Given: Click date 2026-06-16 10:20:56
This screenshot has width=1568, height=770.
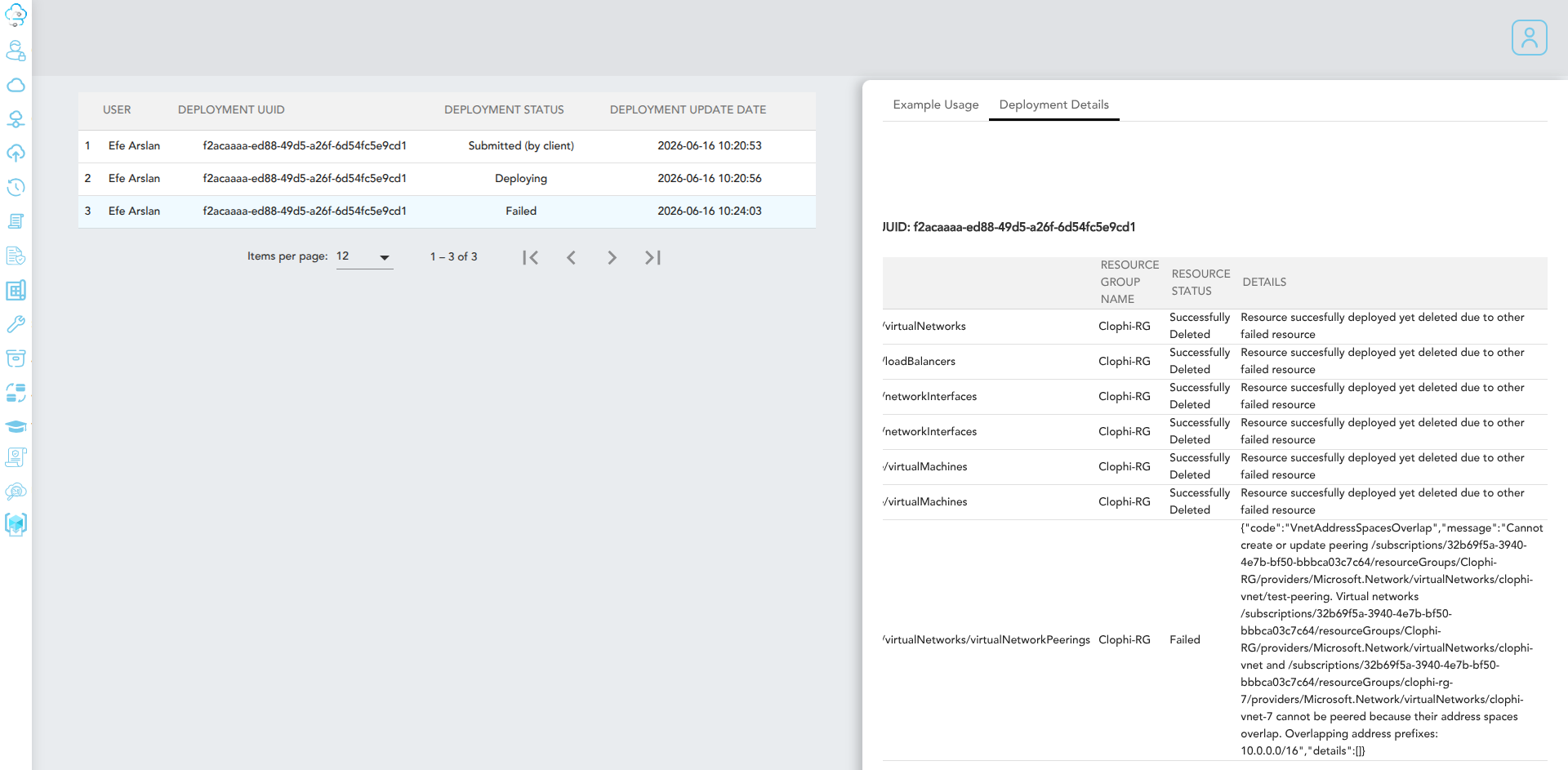Looking at the screenshot, I should point(709,178).
